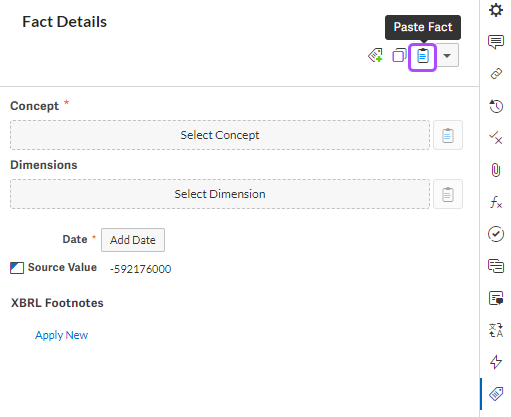Toggle the Source Value indicator box
The image size is (511, 417).
pos(17,268)
